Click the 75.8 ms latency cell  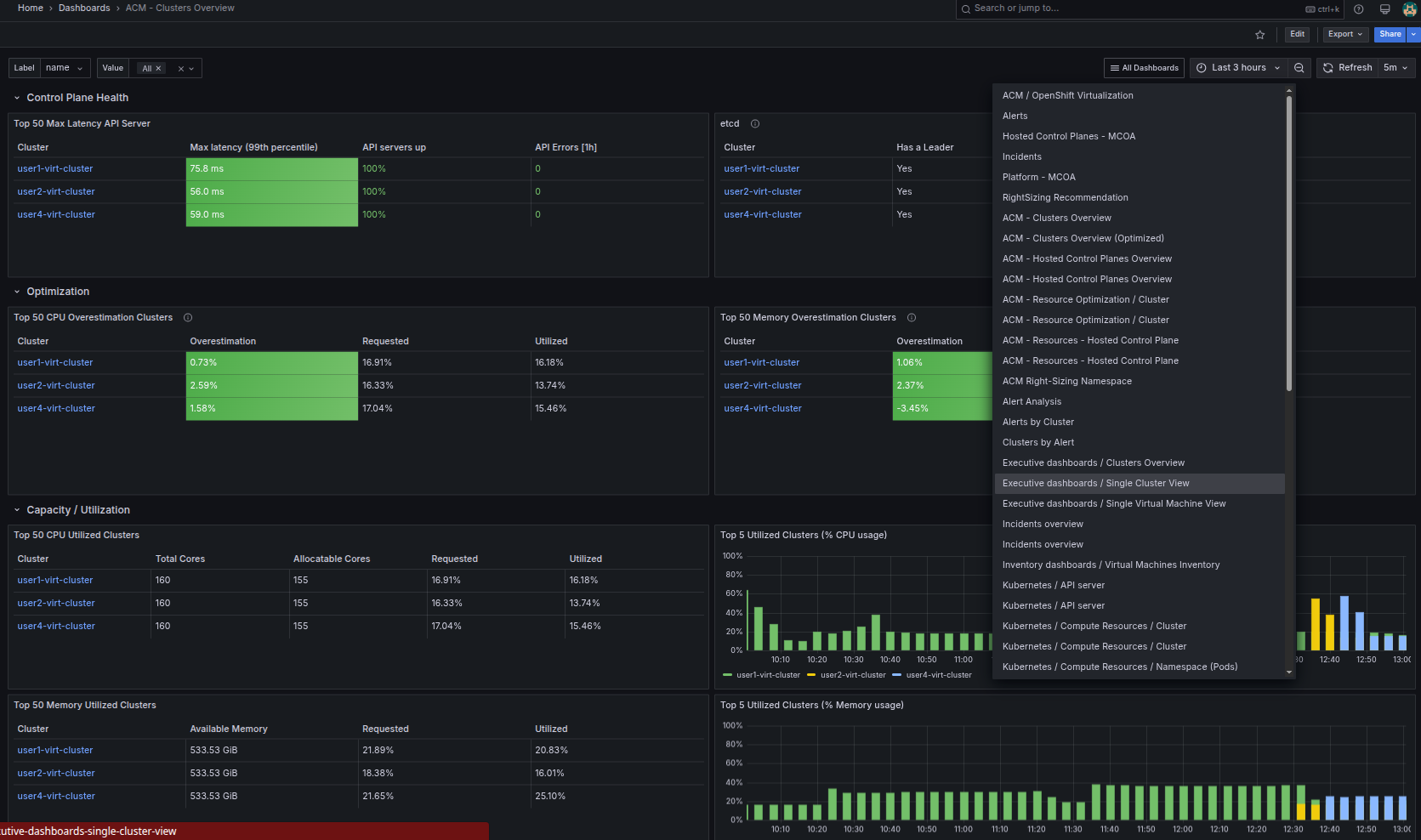click(x=272, y=169)
